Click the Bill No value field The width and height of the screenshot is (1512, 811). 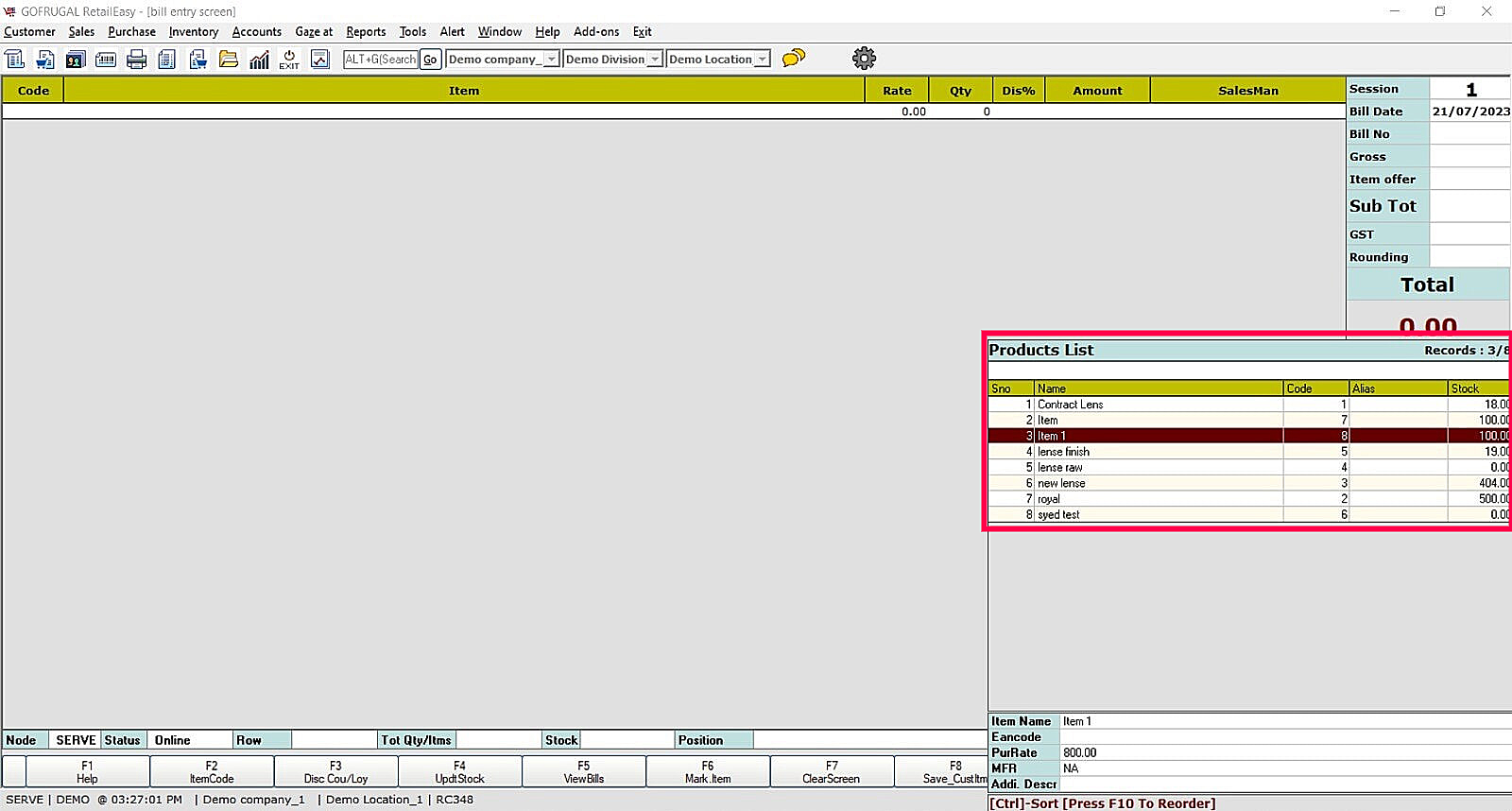point(1470,134)
